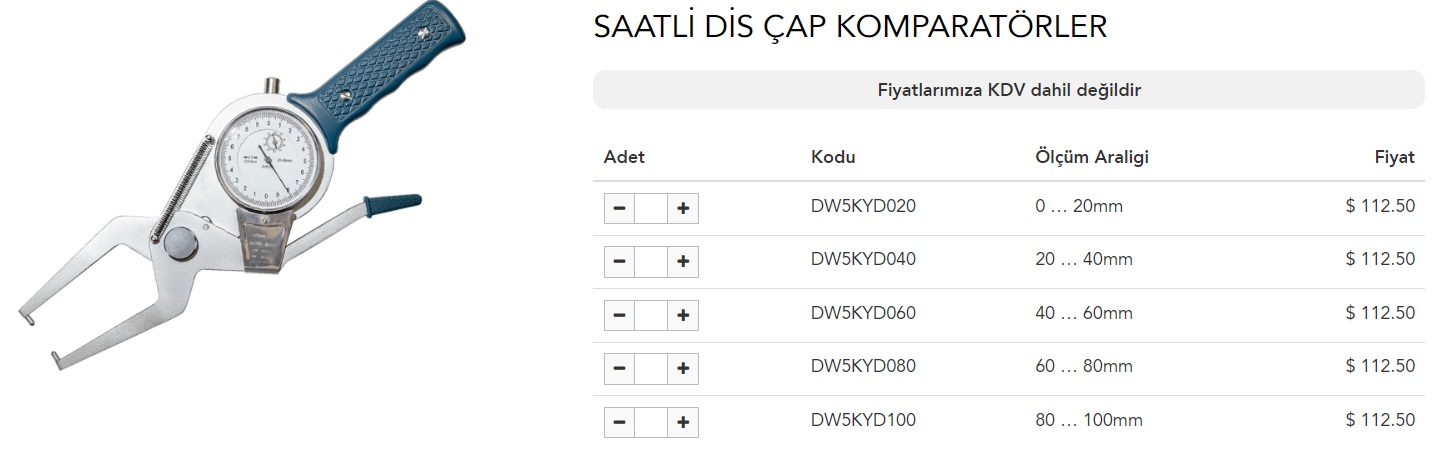Image resolution: width=1455 pixels, height=461 pixels.
Task: Open the dial caliper product image
Action: pyautogui.click(x=220, y=187)
